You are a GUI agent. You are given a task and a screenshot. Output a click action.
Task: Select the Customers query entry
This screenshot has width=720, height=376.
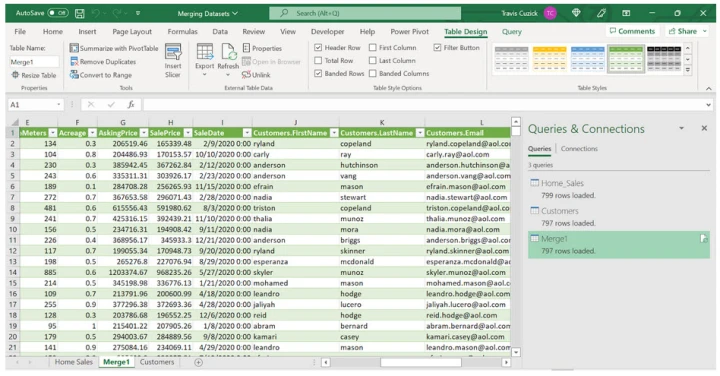click(619, 217)
